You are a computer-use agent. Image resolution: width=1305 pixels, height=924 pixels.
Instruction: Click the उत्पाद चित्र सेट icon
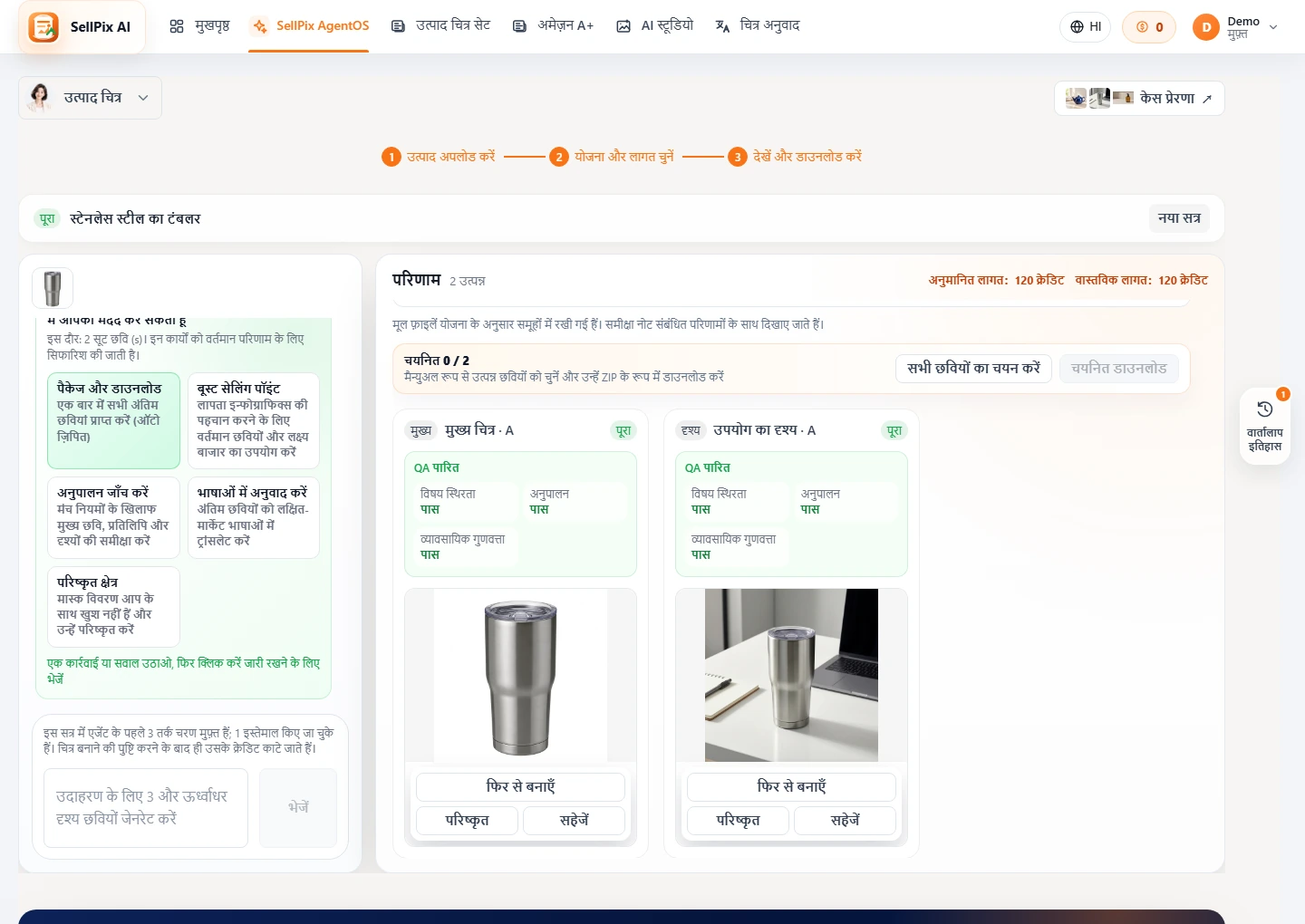click(x=398, y=26)
